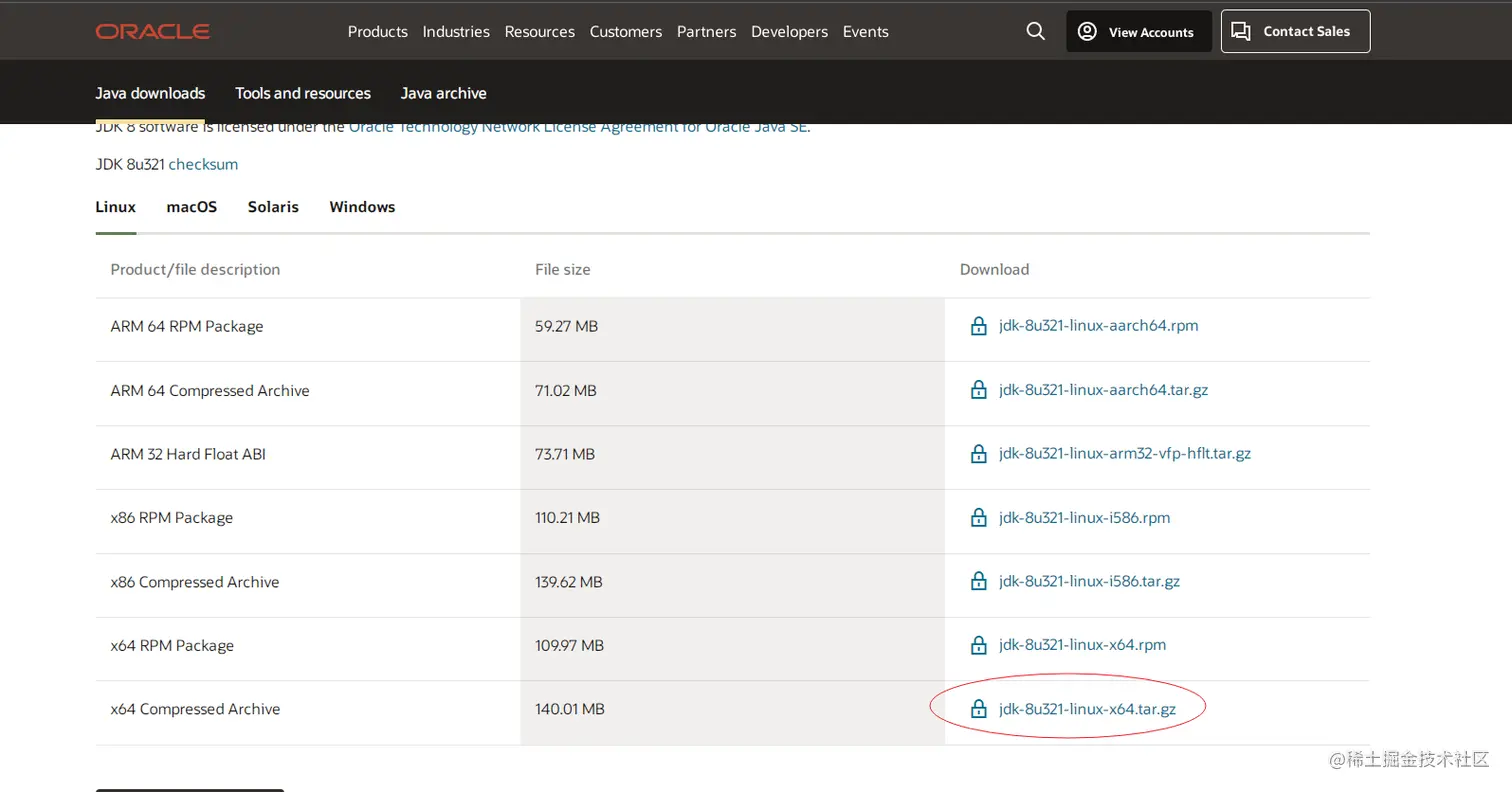Click lock icon beside arm32-vfp-hflt download
1512x792 pixels.
coord(979,454)
